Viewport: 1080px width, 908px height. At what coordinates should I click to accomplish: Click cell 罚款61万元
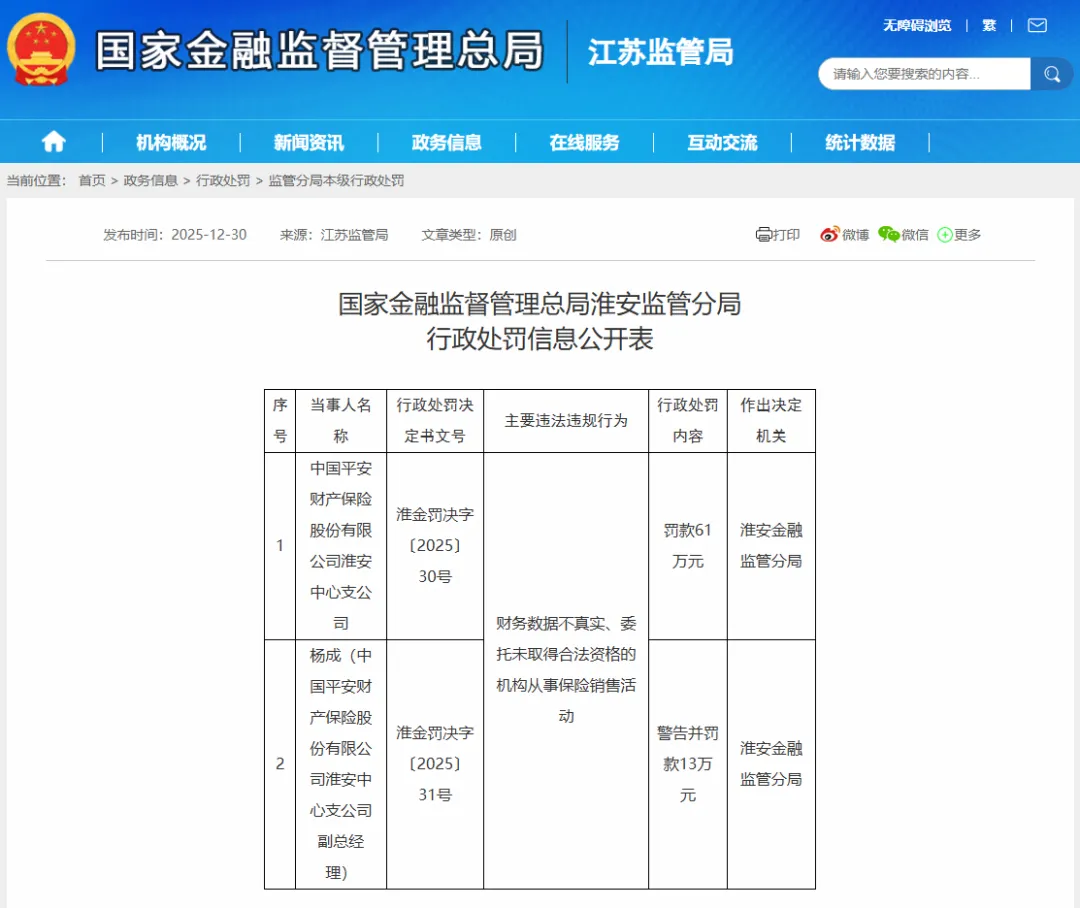687,546
